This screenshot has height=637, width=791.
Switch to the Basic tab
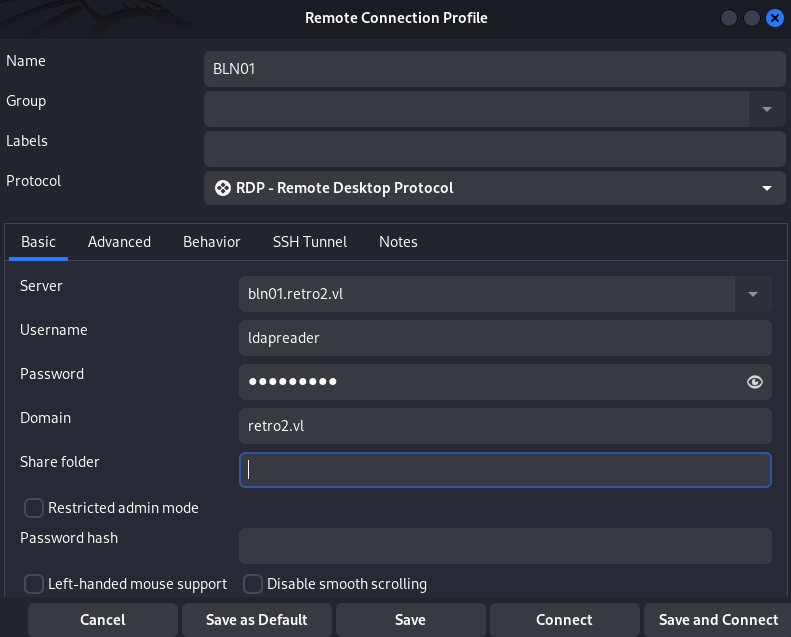tap(38, 242)
